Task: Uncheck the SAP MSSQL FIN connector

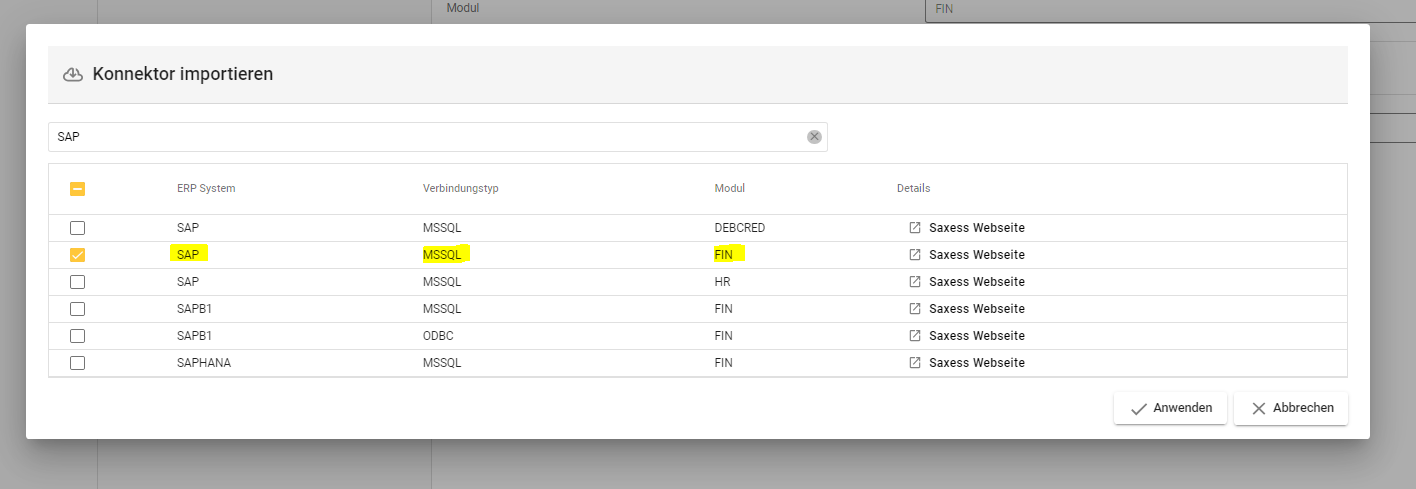Action: [77, 255]
